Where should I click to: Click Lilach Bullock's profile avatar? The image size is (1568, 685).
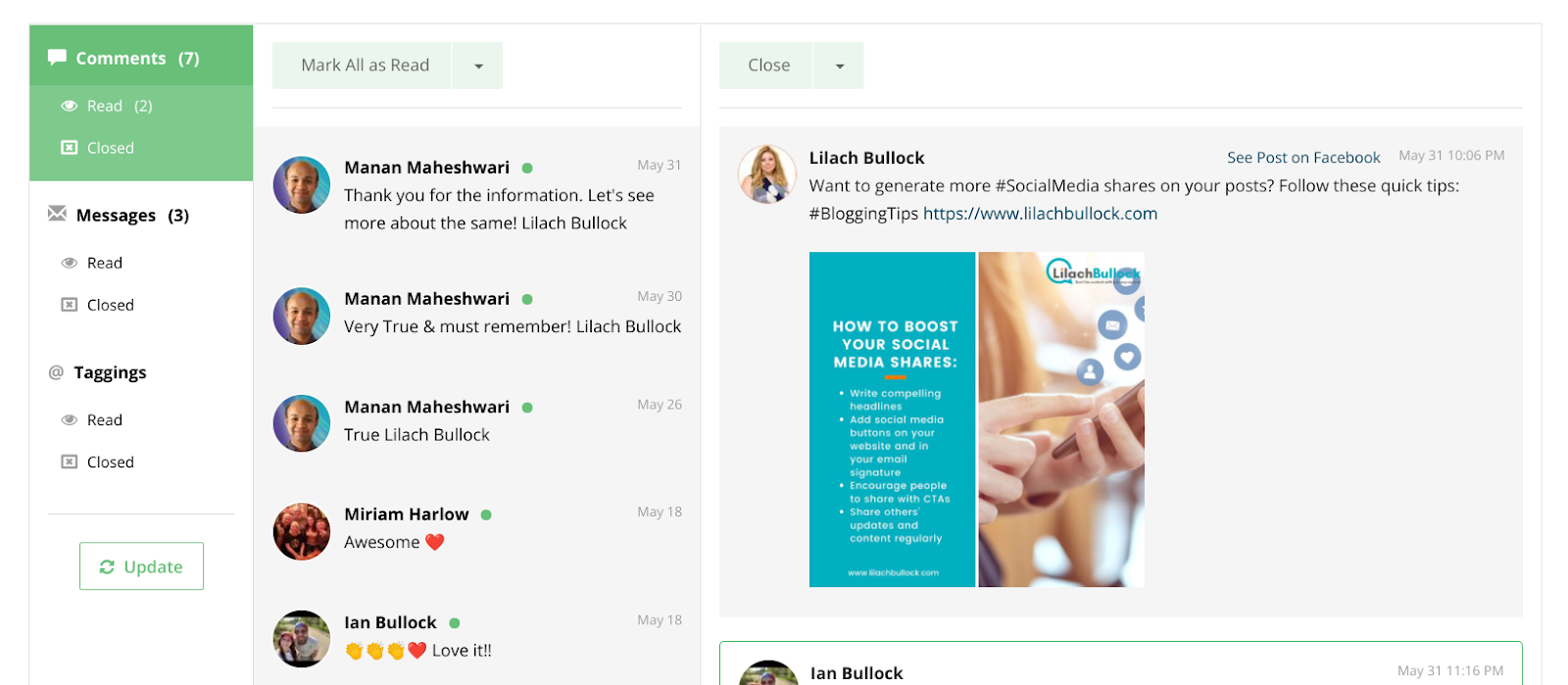click(x=766, y=174)
